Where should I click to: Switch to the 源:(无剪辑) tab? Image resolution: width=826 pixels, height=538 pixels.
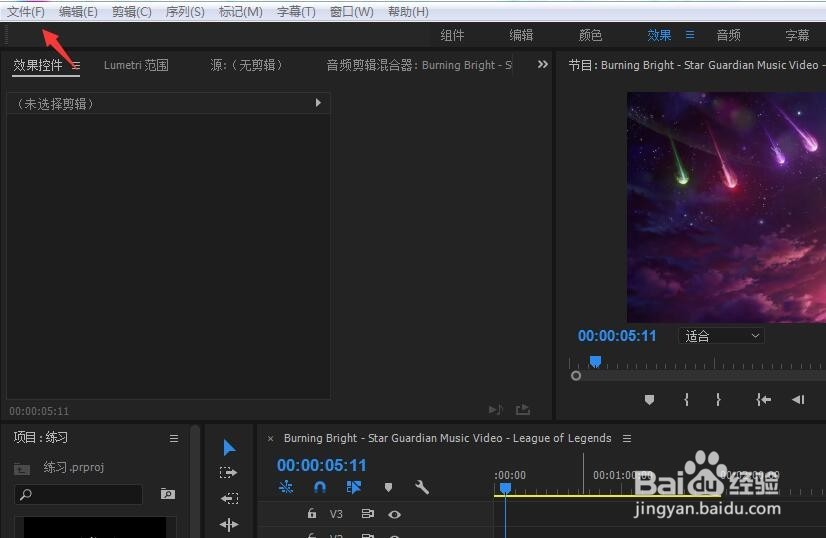pyautogui.click(x=247, y=65)
